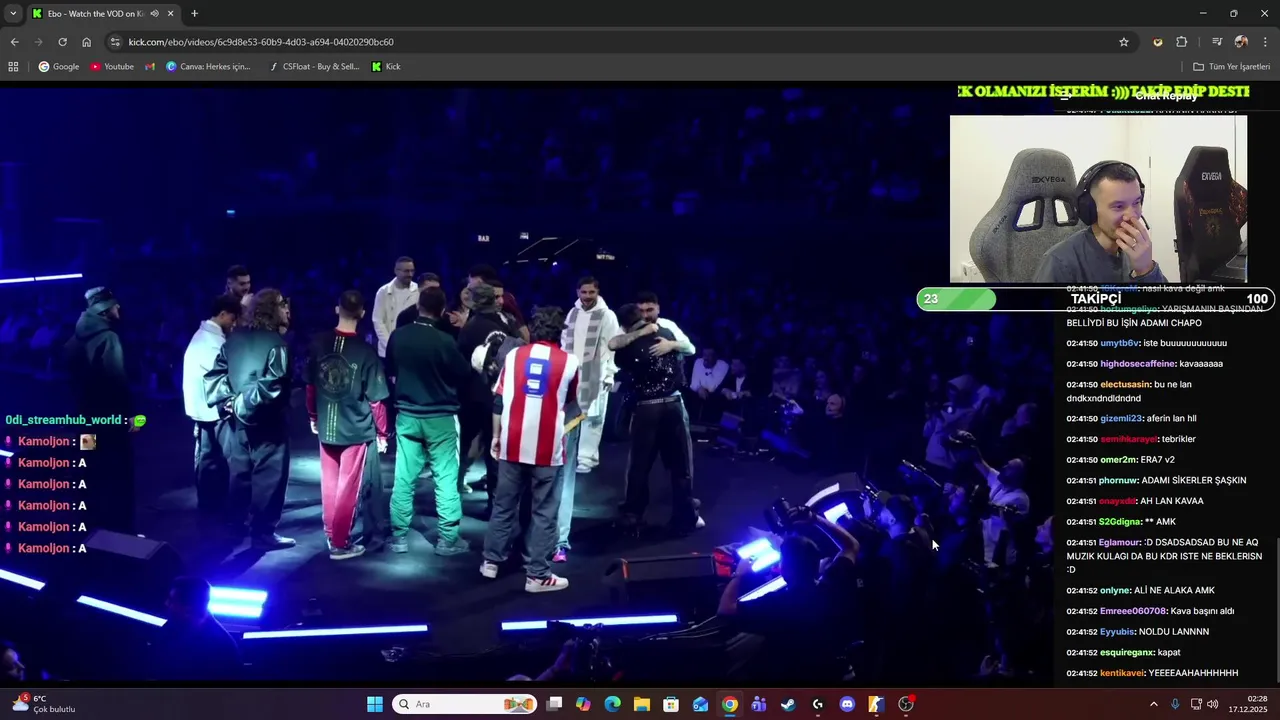Open the Chrome three-dot menu
This screenshot has height=720, width=1280.
tap(1266, 42)
